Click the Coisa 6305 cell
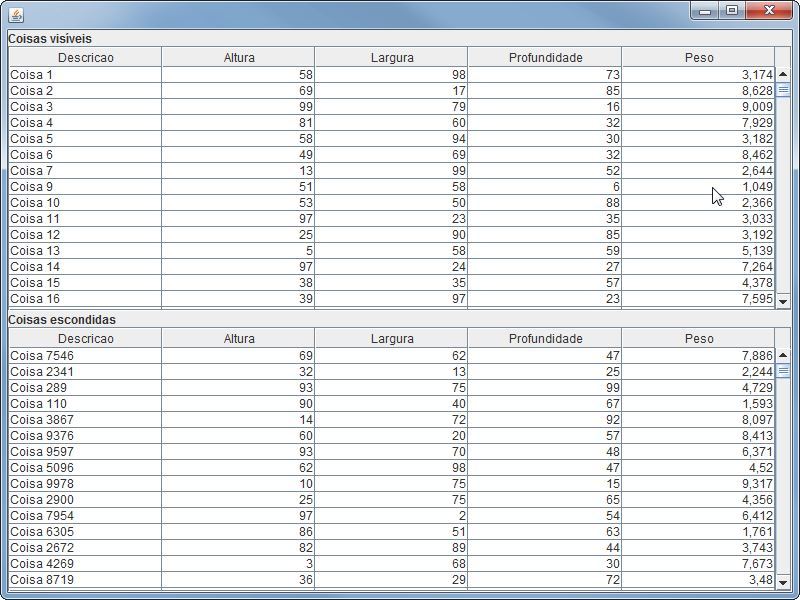This screenshot has width=800, height=600. tap(85, 532)
